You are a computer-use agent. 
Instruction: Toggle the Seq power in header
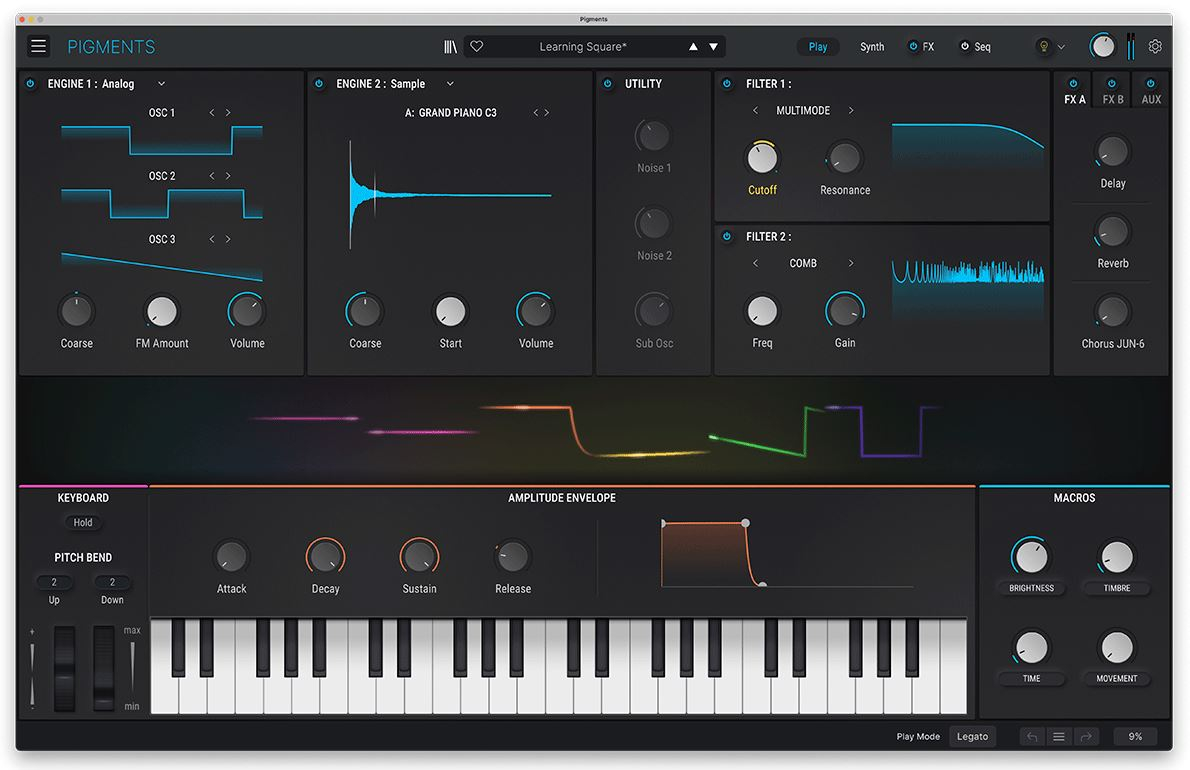(965, 46)
